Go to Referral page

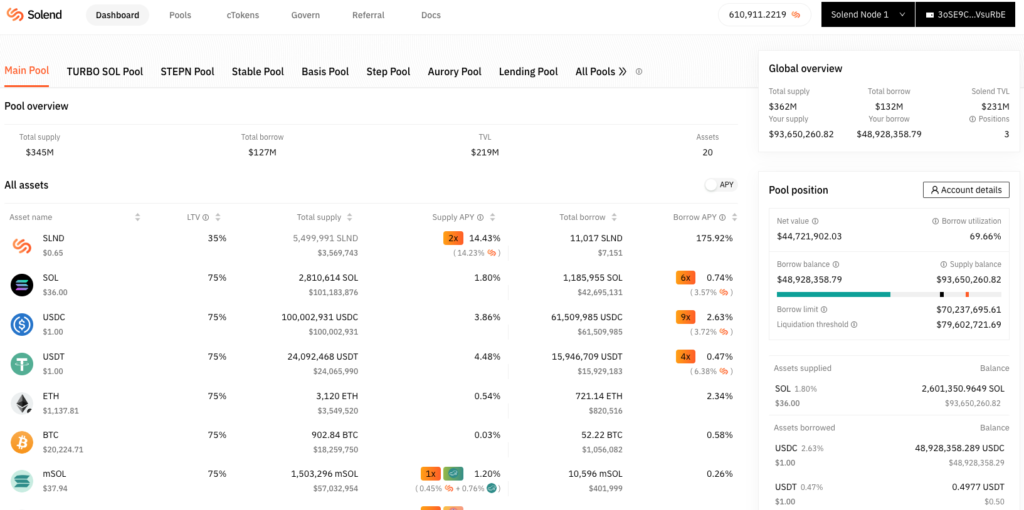(x=368, y=15)
